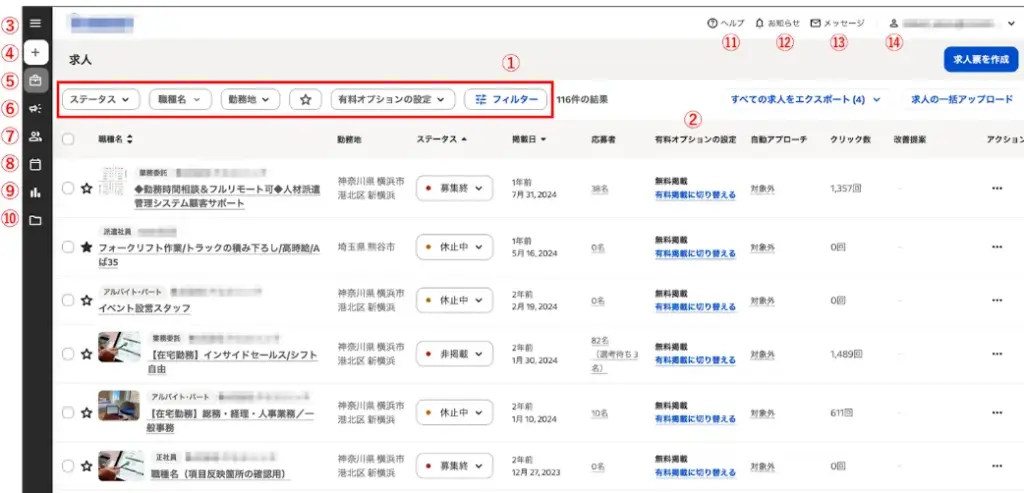Open the hamburger menu in the sidebar
The width and height of the screenshot is (1024, 493).
pyautogui.click(x=36, y=22)
